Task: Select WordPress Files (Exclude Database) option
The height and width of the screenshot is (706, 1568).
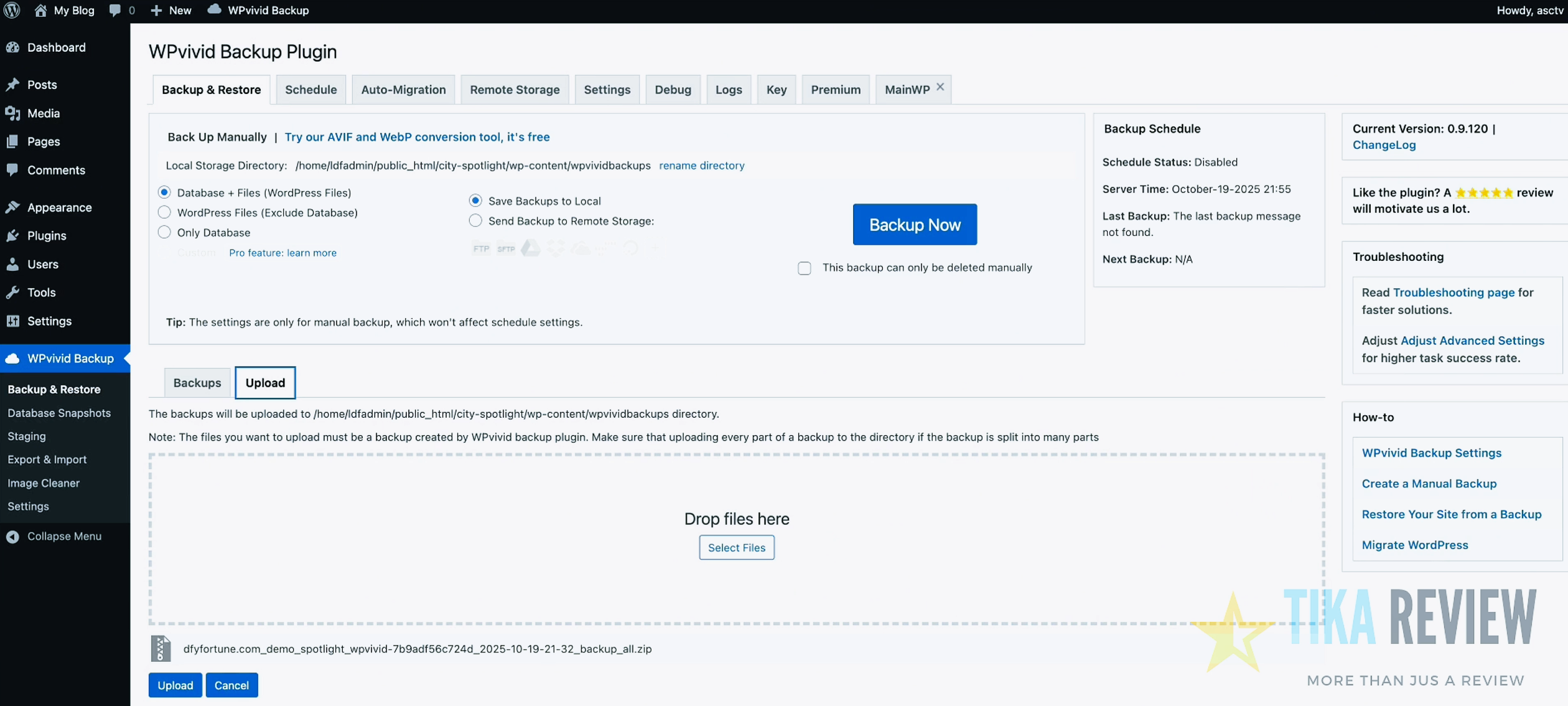Action: [164, 212]
